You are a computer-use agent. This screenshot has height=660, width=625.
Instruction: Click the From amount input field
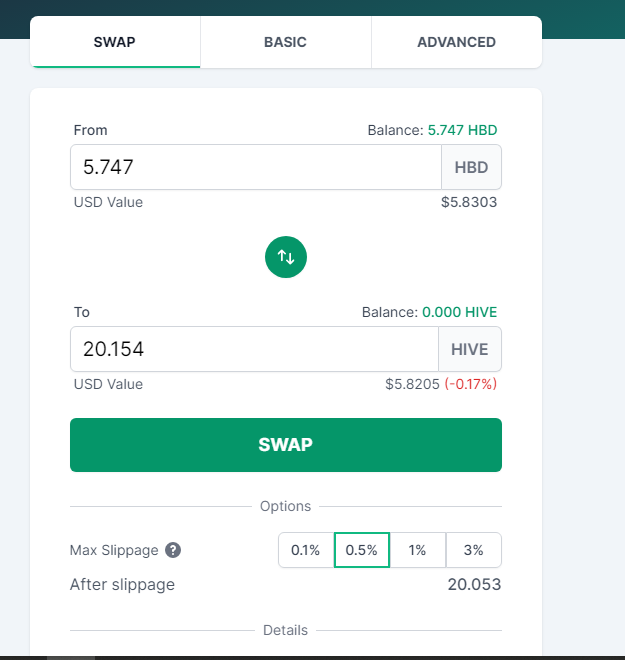[256, 167]
